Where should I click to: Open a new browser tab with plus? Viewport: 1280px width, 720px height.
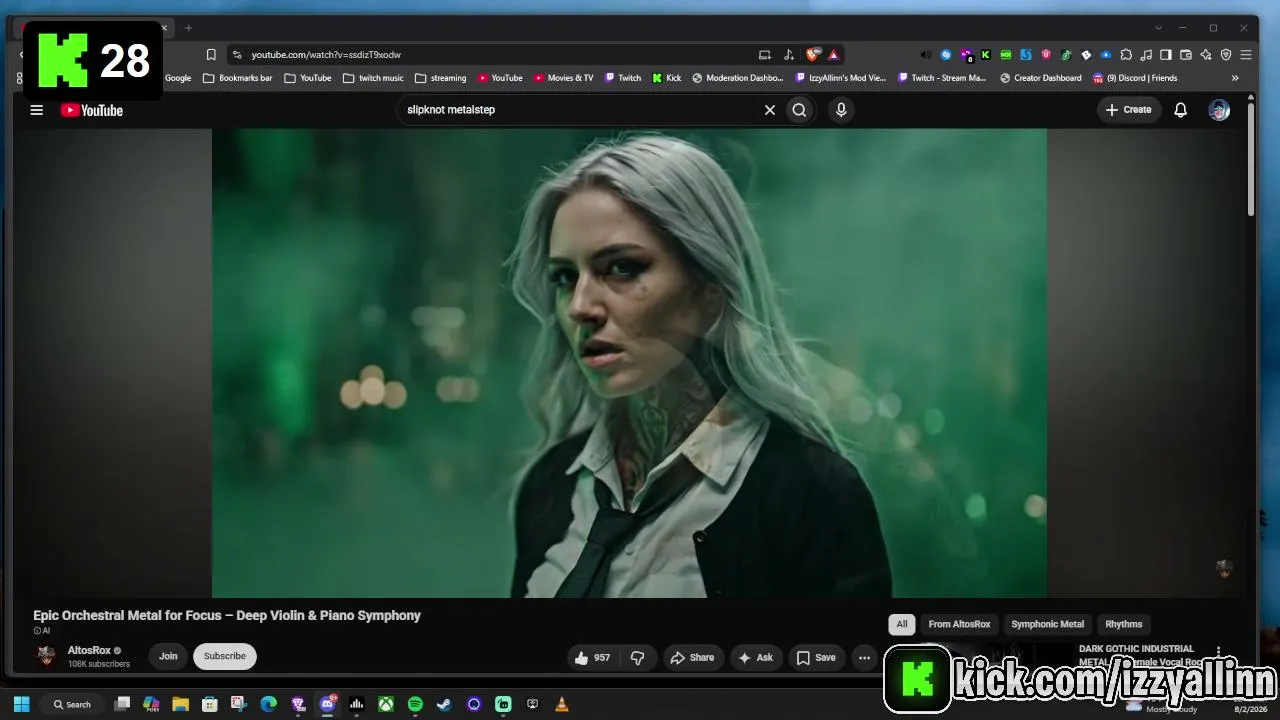click(188, 28)
